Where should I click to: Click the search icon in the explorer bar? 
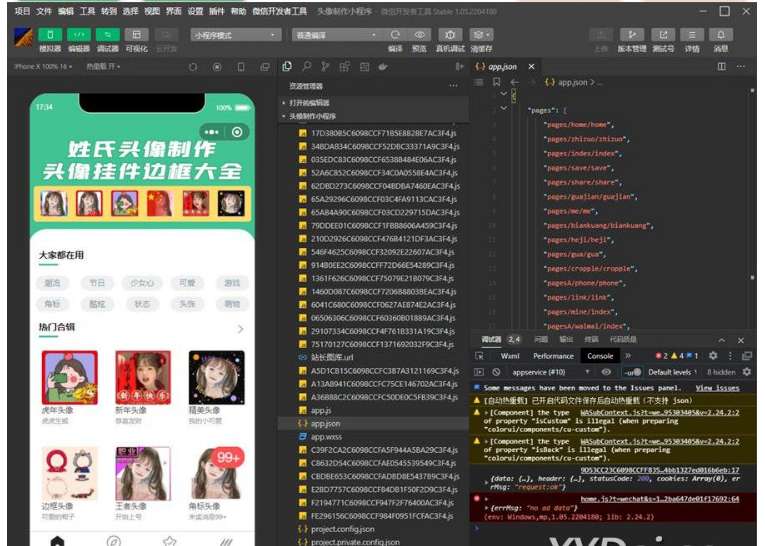click(x=307, y=67)
